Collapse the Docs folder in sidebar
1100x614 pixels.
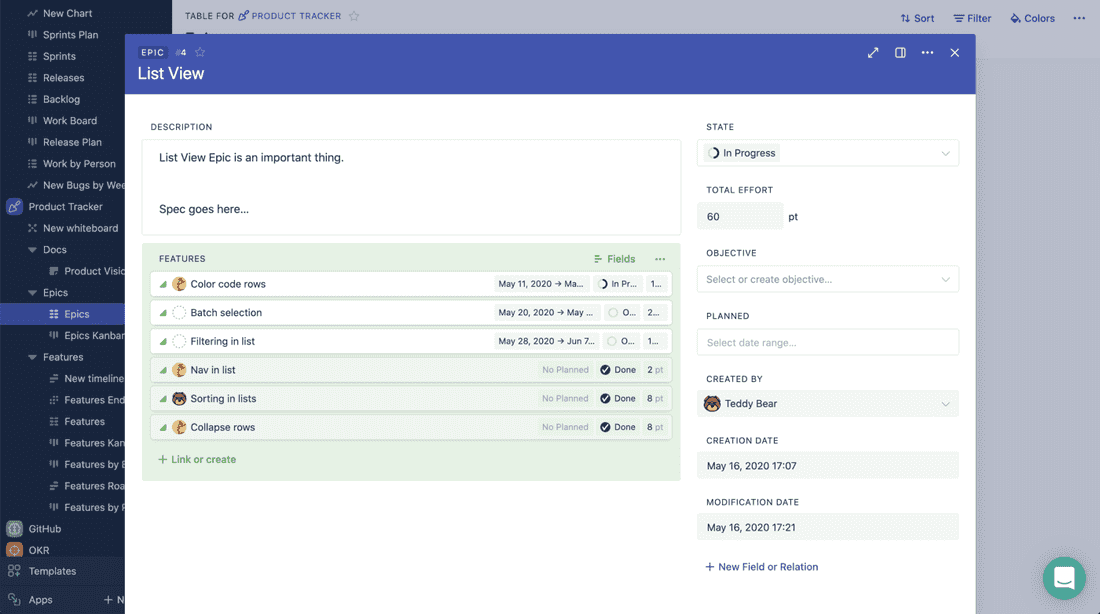click(33, 250)
